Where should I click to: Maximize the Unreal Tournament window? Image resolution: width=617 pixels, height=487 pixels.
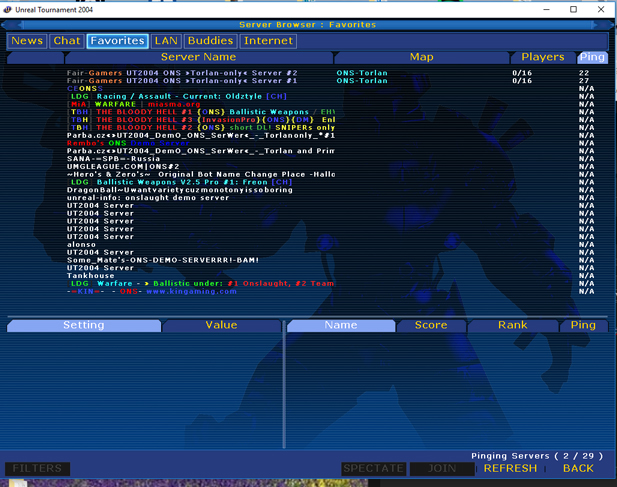pos(573,10)
